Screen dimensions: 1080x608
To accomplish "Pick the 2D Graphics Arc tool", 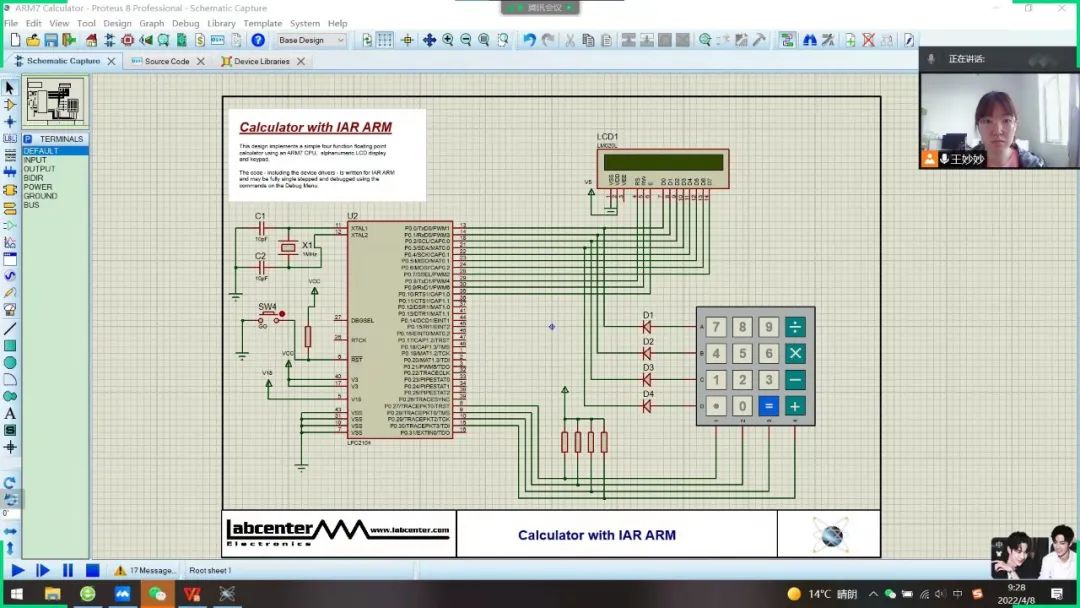I will [x=10, y=379].
